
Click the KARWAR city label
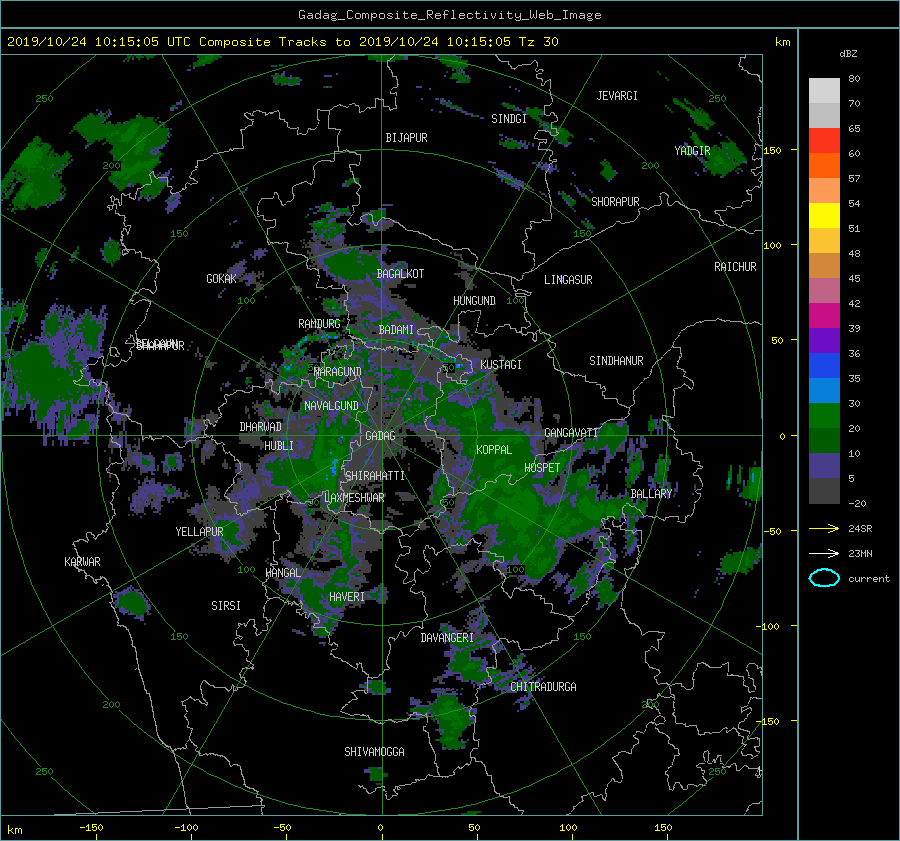82,562
